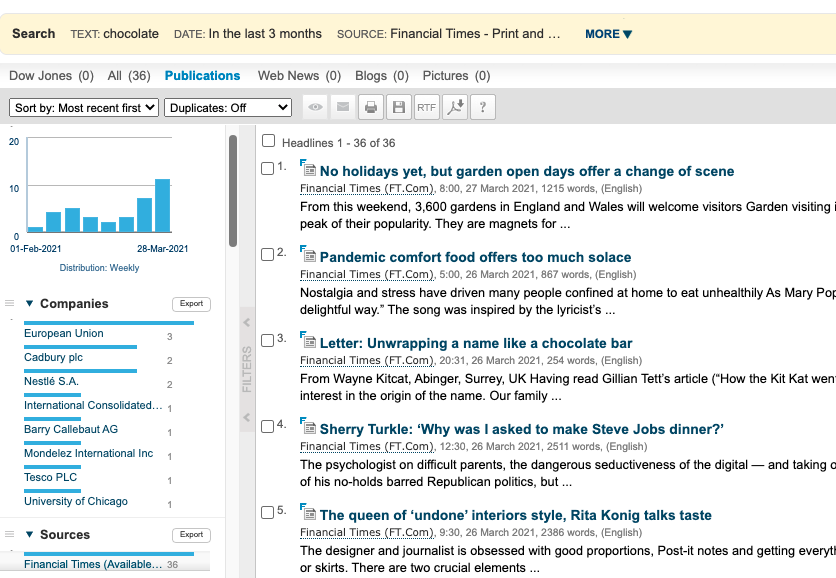Click the PDF download icon
The width and height of the screenshot is (836, 578).
[x=455, y=107]
